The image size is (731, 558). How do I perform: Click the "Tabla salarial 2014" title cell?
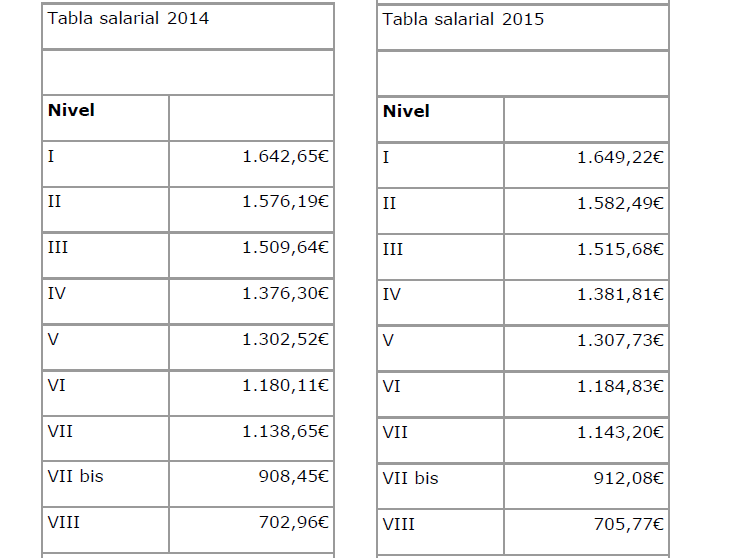[129, 18]
